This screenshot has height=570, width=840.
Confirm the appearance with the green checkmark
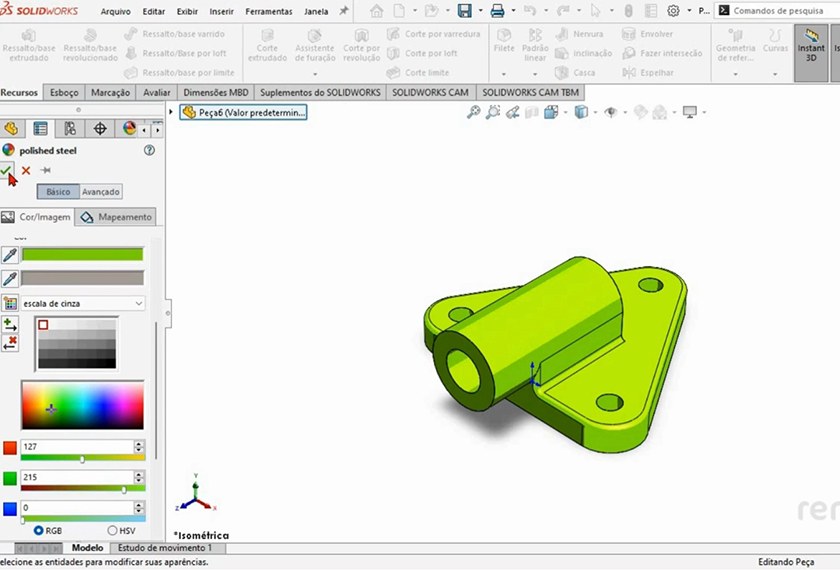coord(8,171)
